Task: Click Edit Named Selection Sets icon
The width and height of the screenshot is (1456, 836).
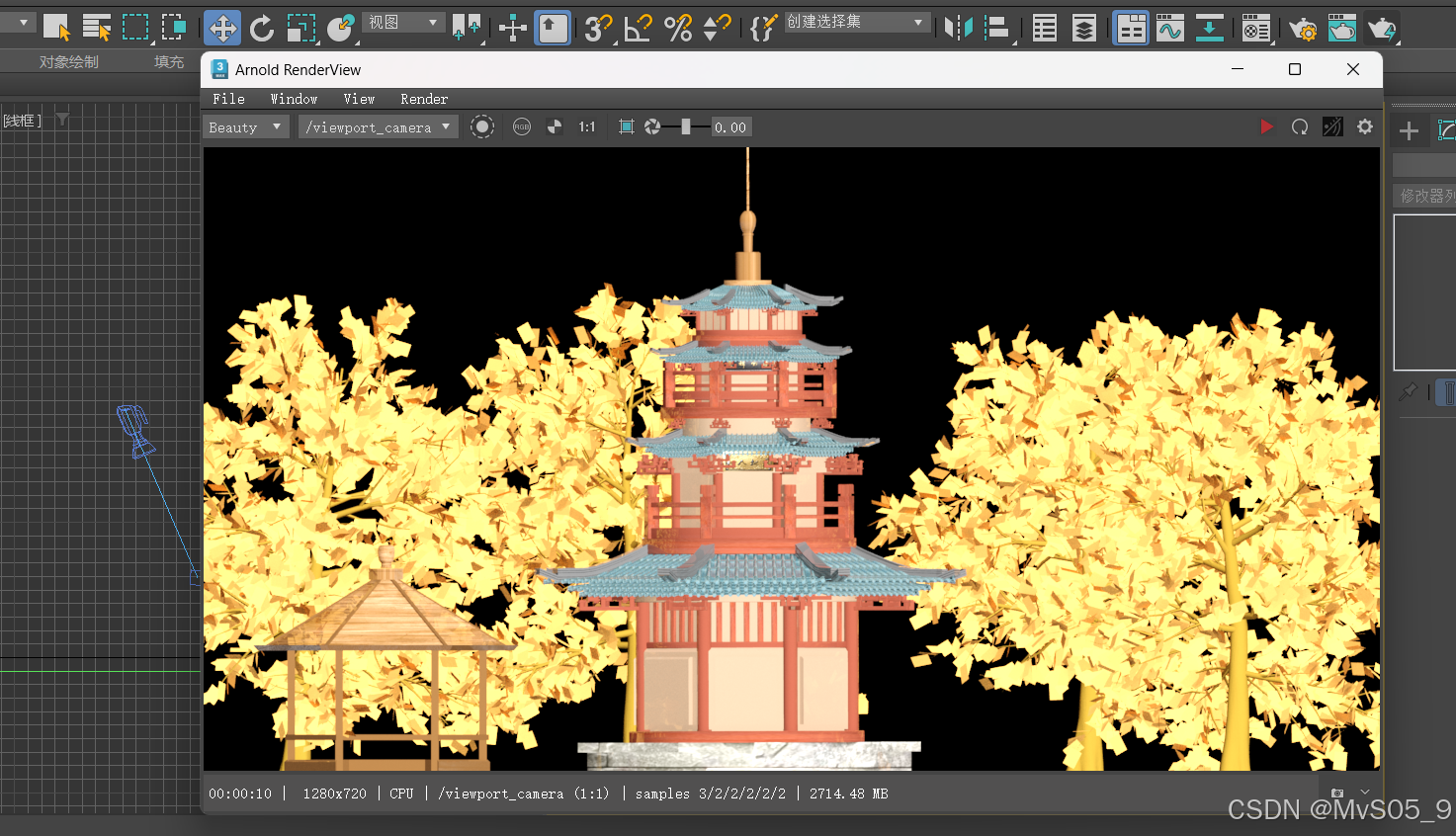Action: [x=762, y=28]
